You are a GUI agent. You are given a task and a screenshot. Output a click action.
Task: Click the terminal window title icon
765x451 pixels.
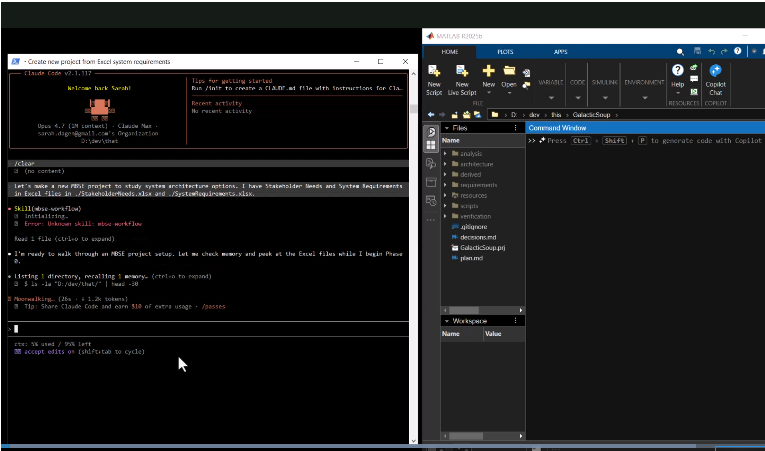[x=16, y=62]
